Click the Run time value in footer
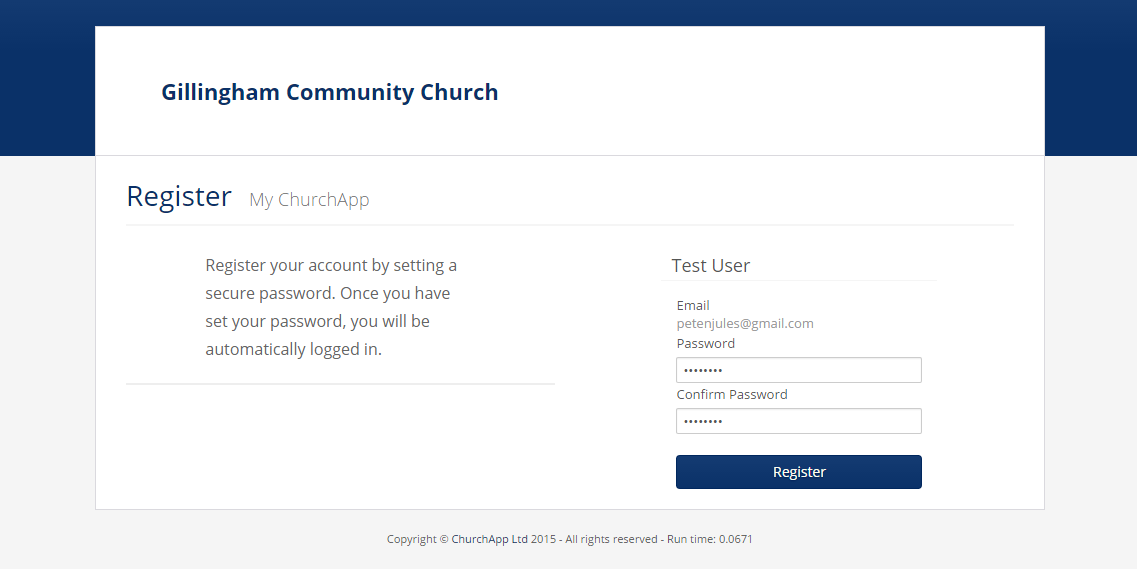Screen dimensions: 1137x569 point(735,539)
